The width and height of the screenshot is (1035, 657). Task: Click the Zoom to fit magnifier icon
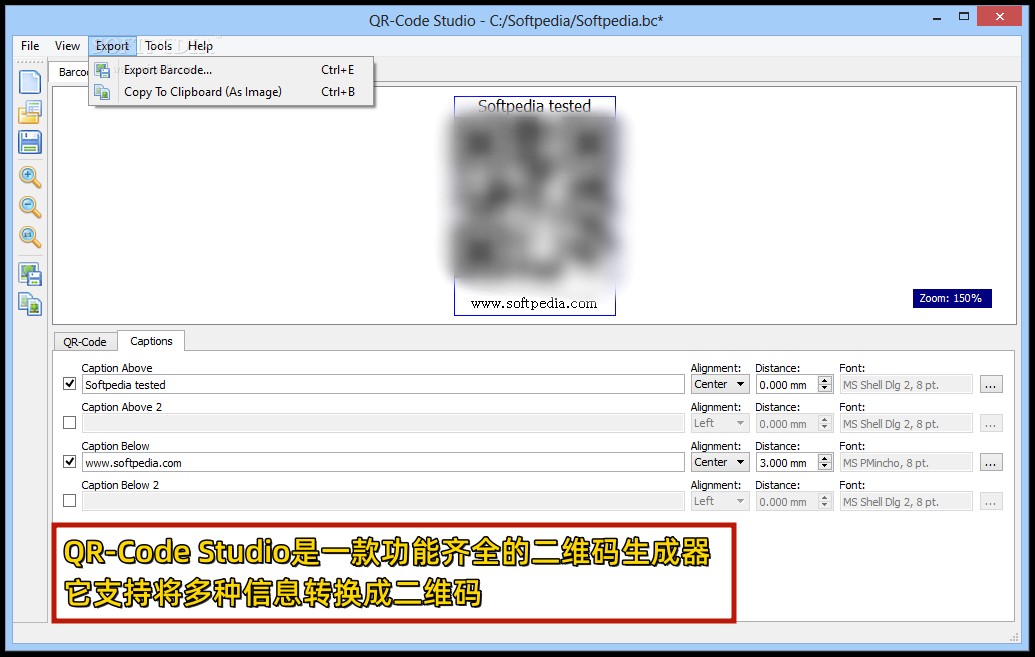(x=30, y=236)
